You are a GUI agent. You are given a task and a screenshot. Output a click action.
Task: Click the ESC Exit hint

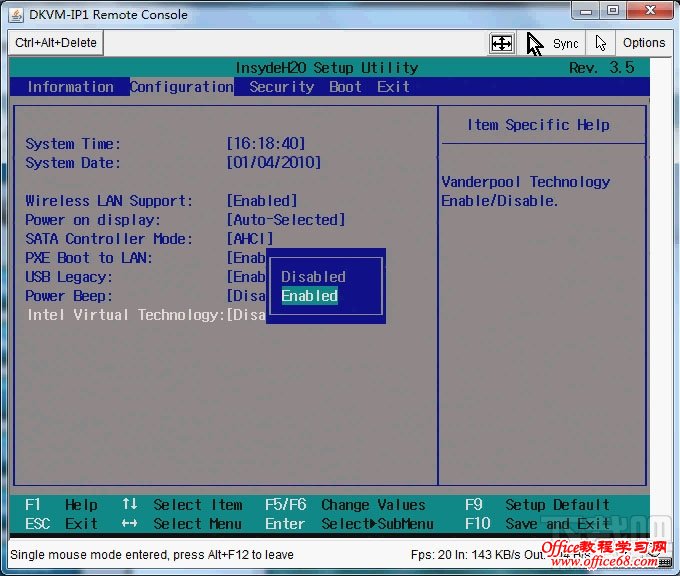click(61, 524)
